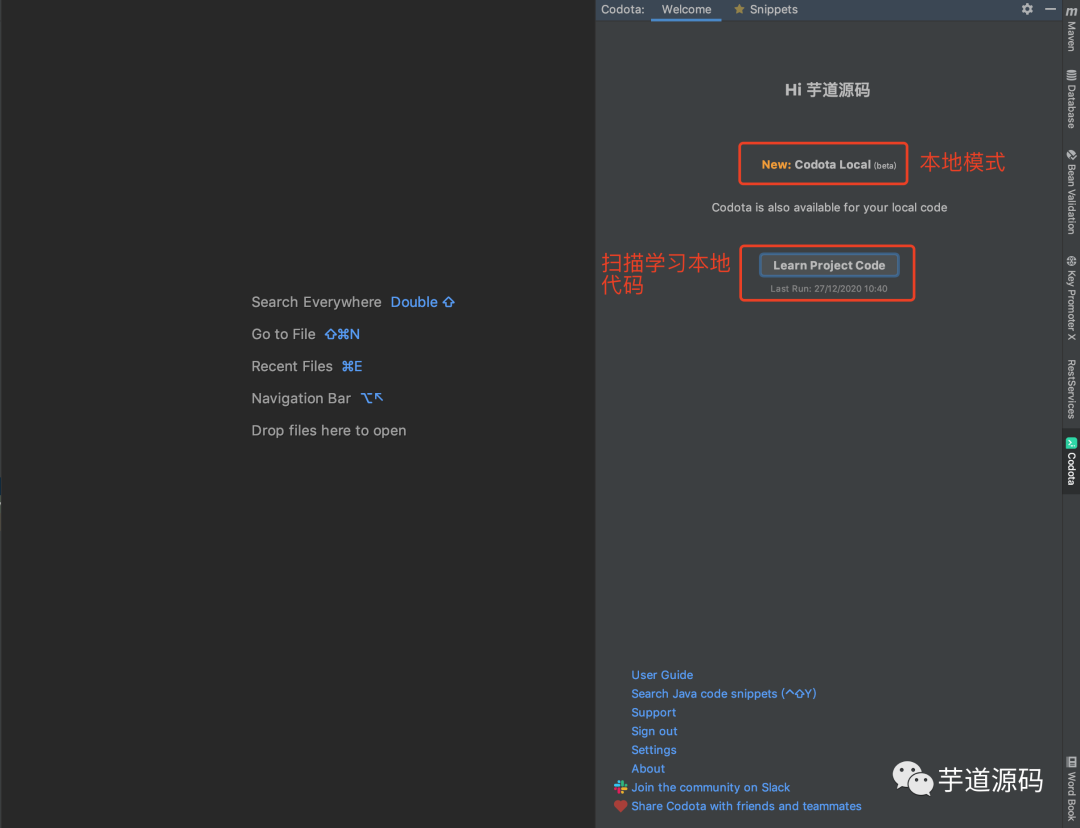Hide the Codota tool window with minimize dash
The image size is (1080, 828).
click(1050, 9)
